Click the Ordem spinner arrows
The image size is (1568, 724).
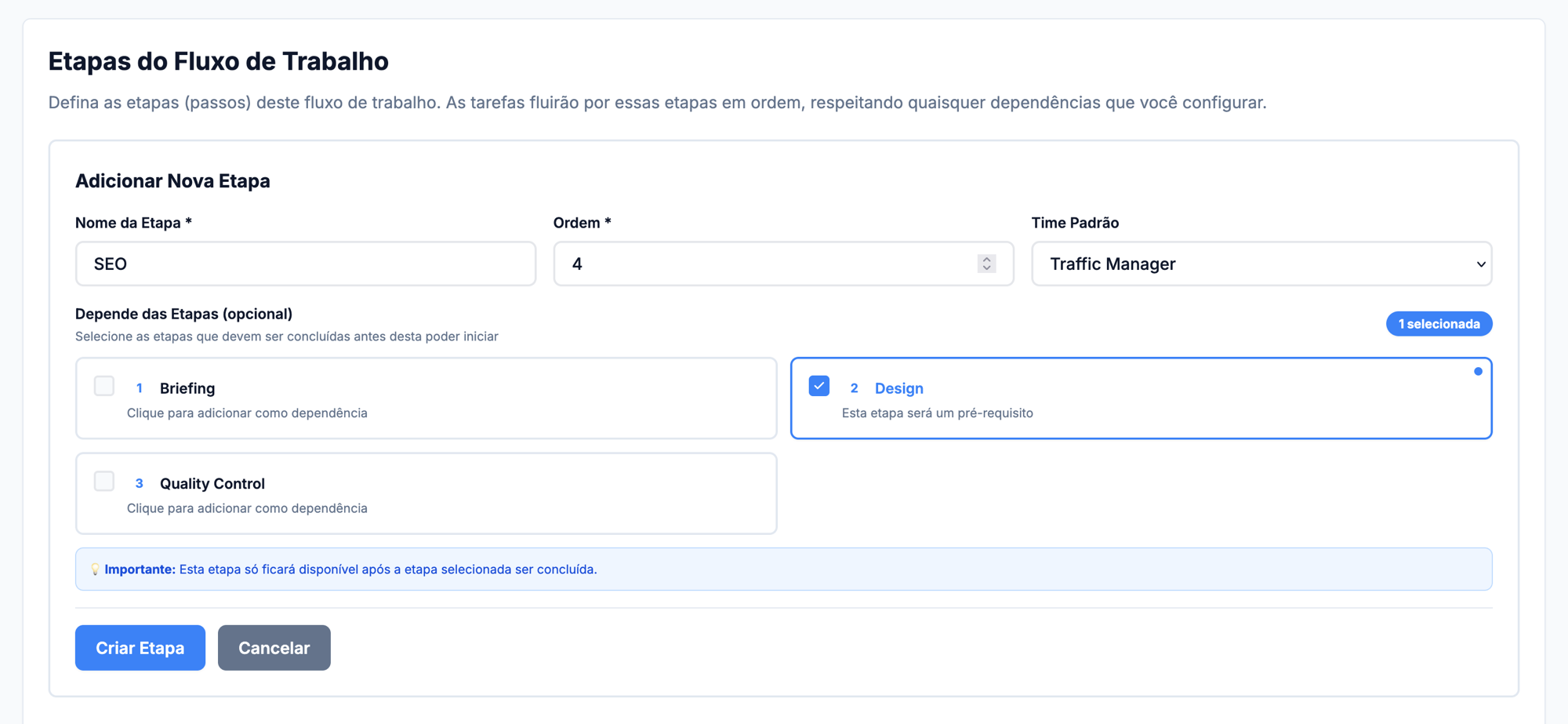coord(987,264)
